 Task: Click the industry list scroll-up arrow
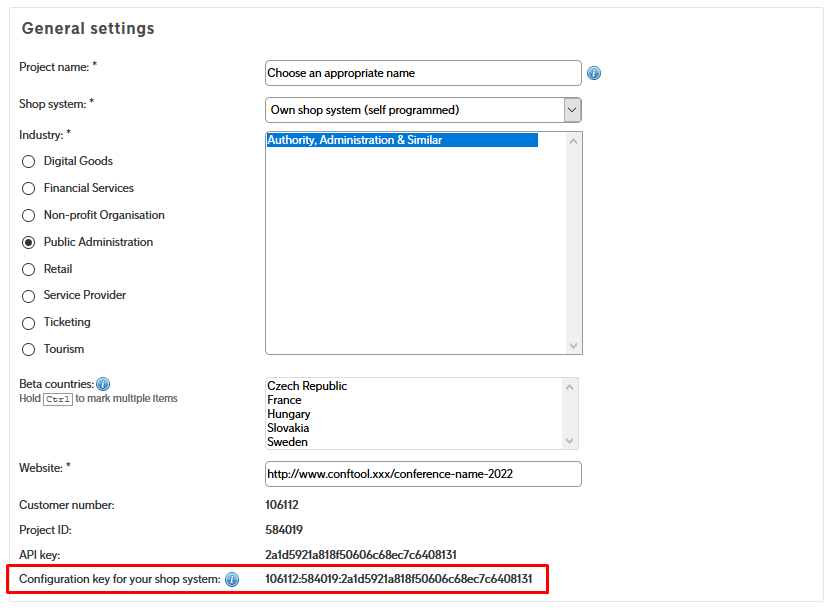[x=573, y=141]
